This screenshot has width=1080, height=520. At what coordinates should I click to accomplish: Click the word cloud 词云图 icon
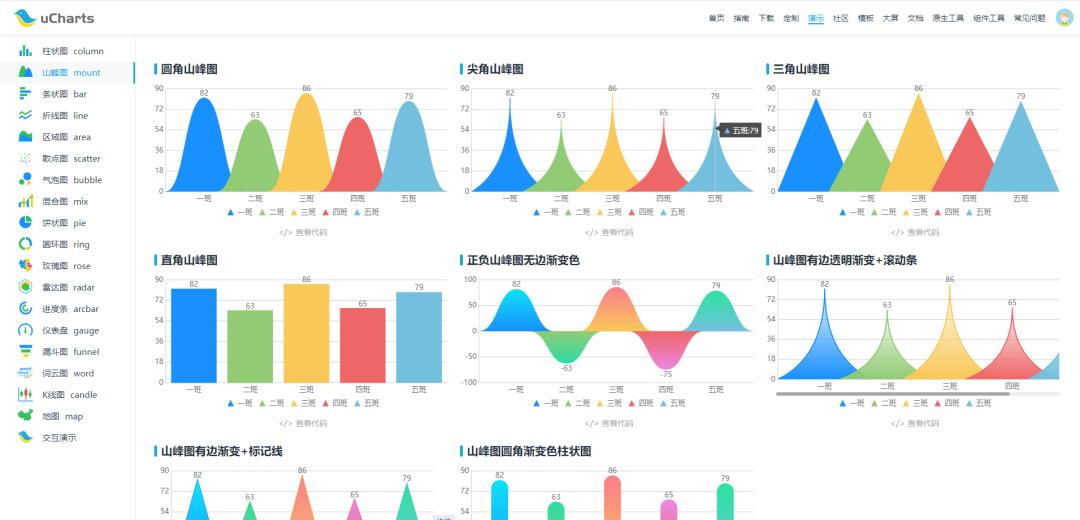click(25, 373)
